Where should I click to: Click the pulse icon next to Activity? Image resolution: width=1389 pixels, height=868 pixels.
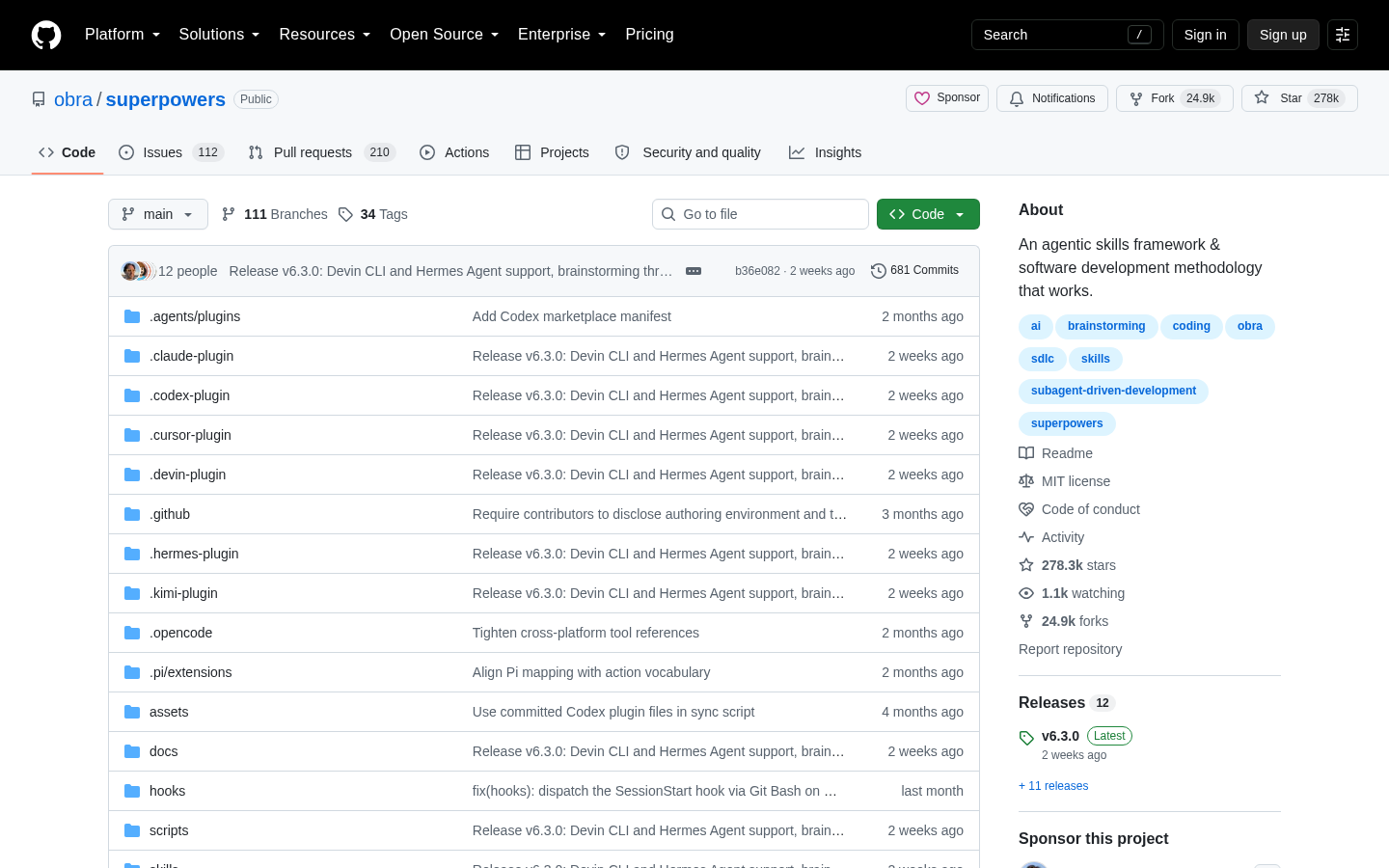coord(1026,537)
